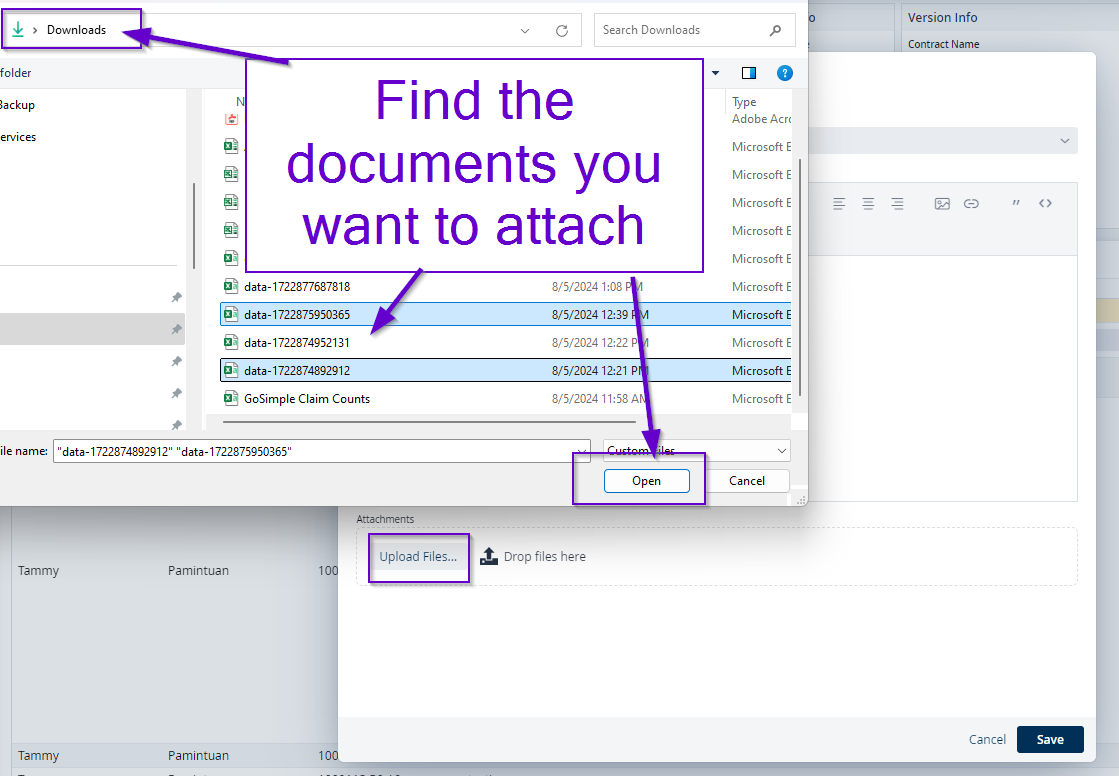Expand the gray dropdown field in the modal

coord(1064,141)
